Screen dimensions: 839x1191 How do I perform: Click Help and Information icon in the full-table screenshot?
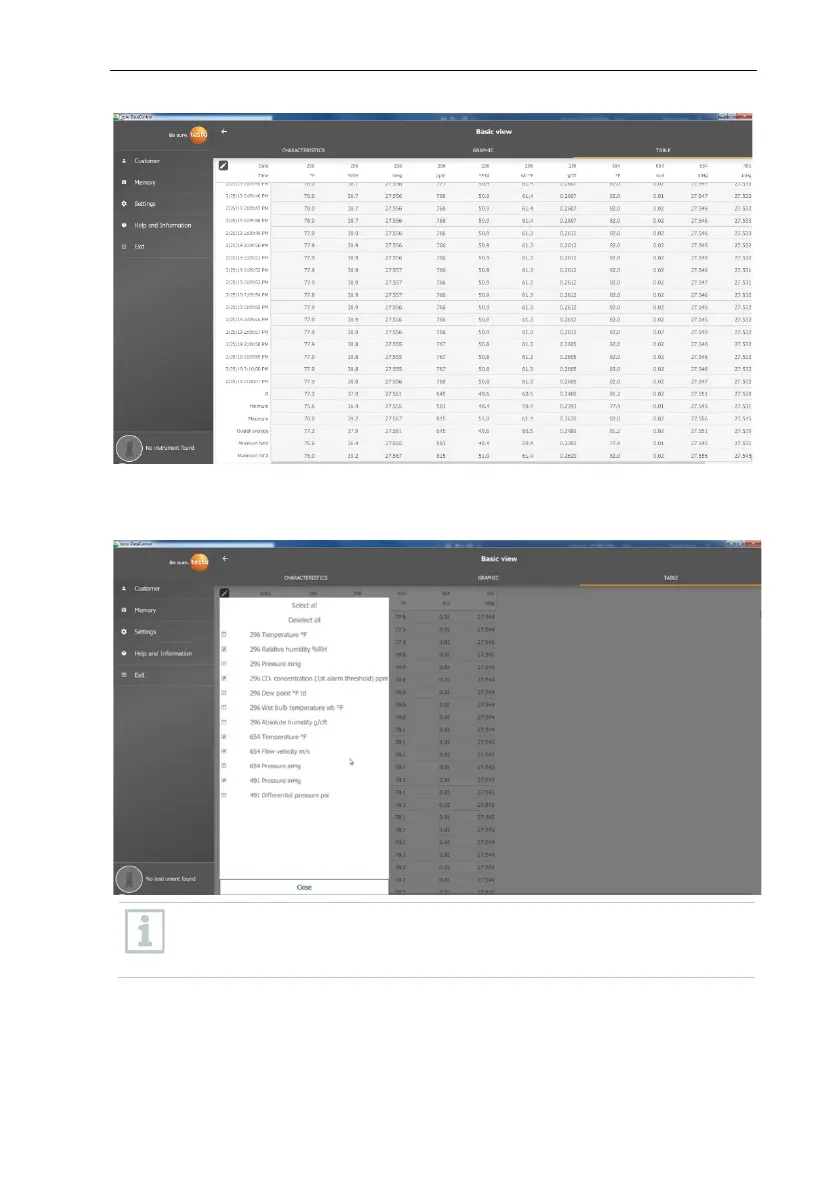click(x=124, y=225)
